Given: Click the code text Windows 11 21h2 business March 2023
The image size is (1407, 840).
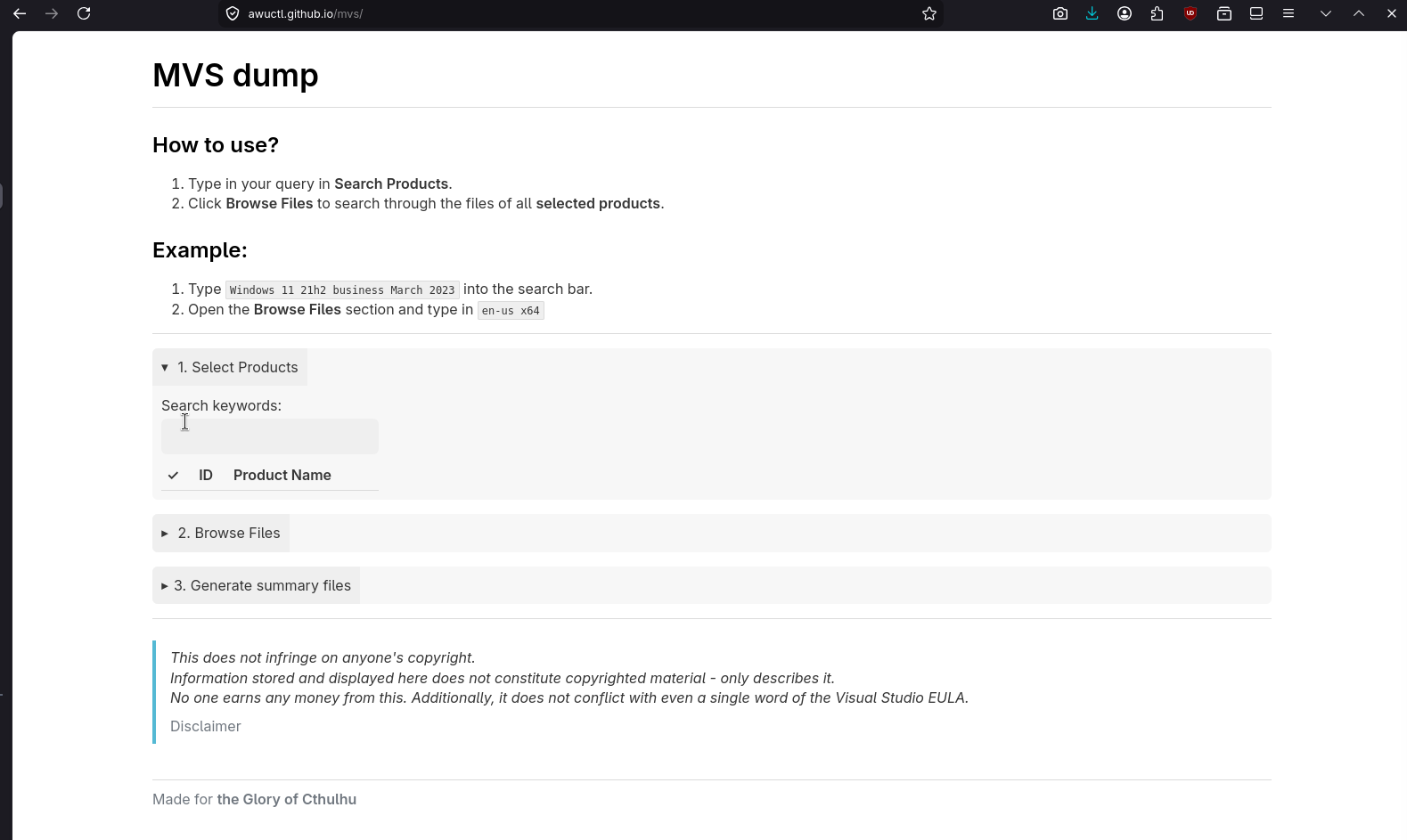Looking at the screenshot, I should coord(342,290).
